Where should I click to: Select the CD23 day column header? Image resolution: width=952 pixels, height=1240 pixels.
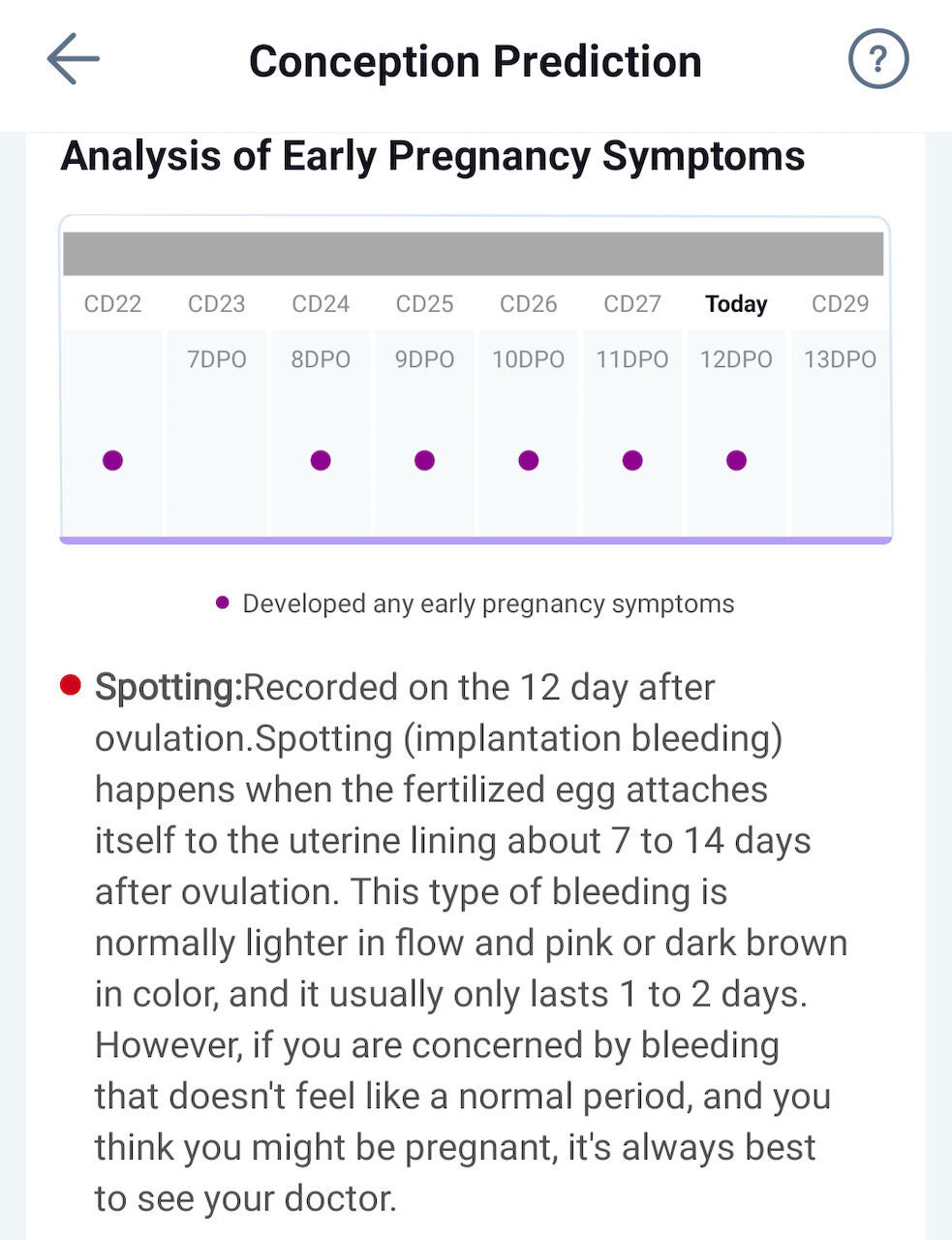click(217, 304)
